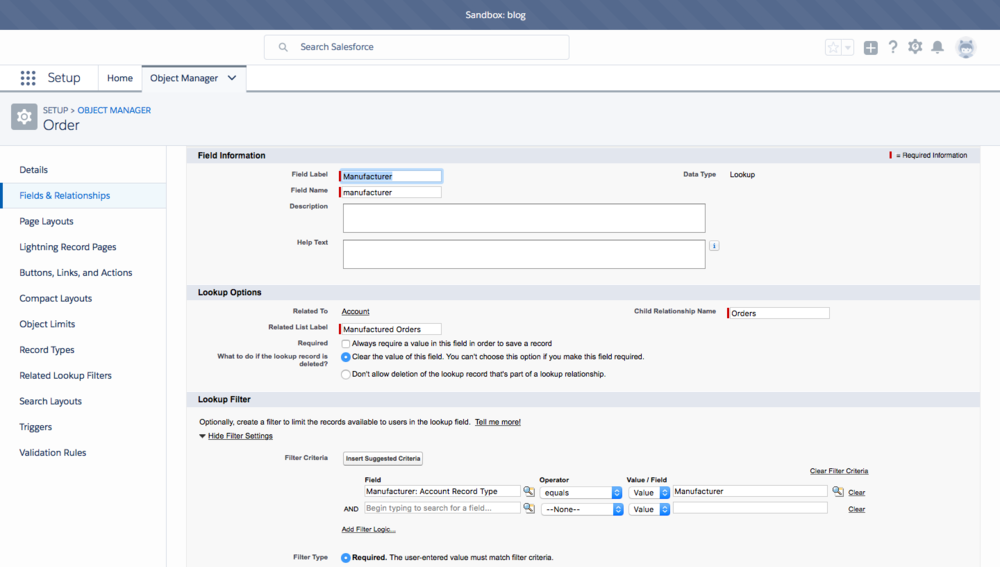Collapse the Hide Filter Settings section
The height and width of the screenshot is (567, 1000).
[x=240, y=436]
